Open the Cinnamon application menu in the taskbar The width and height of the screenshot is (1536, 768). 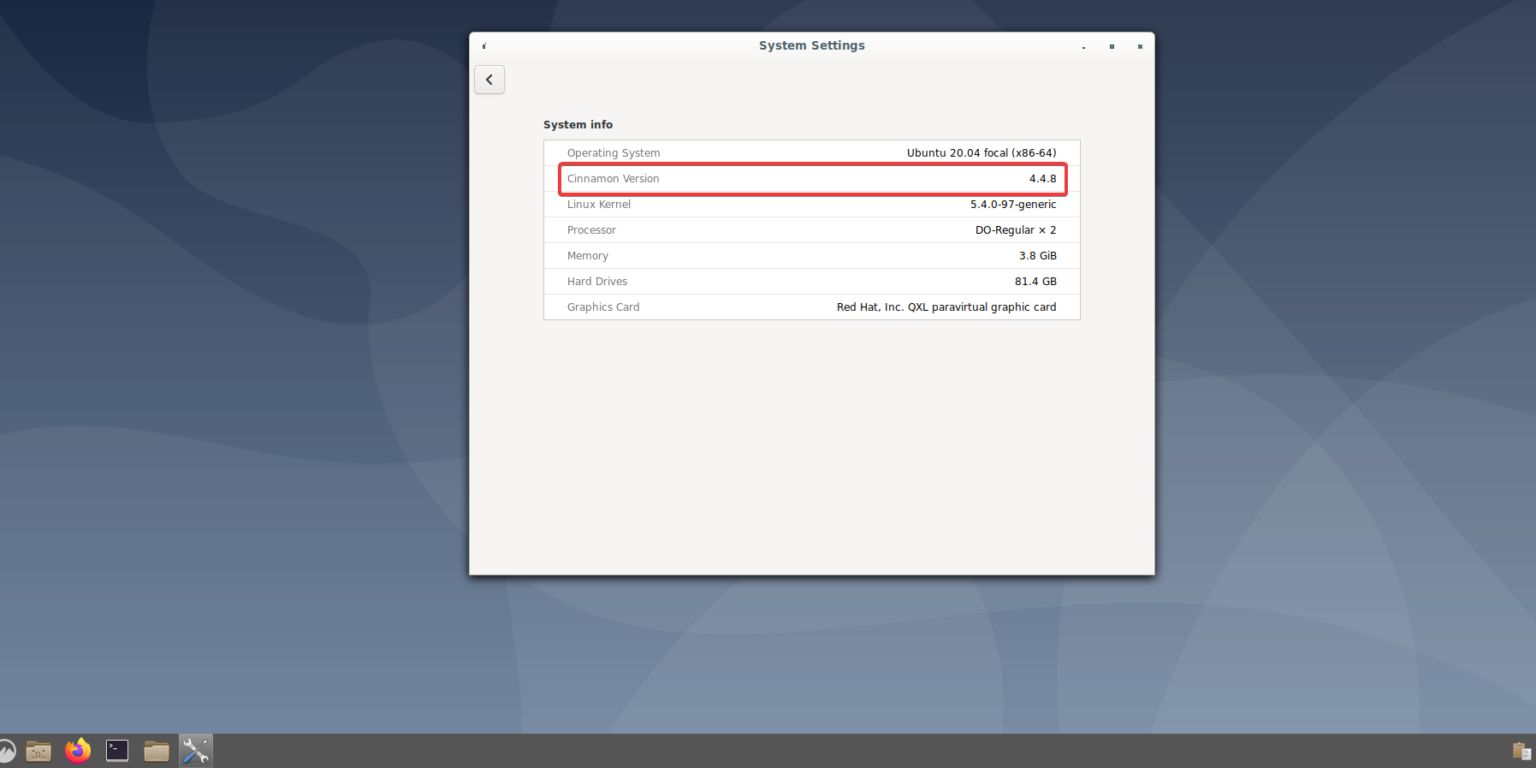pyautogui.click(x=8, y=750)
